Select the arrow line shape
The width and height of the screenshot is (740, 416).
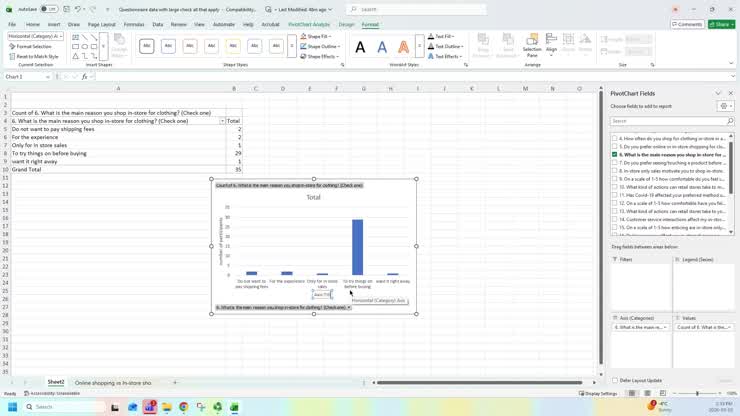[93, 37]
